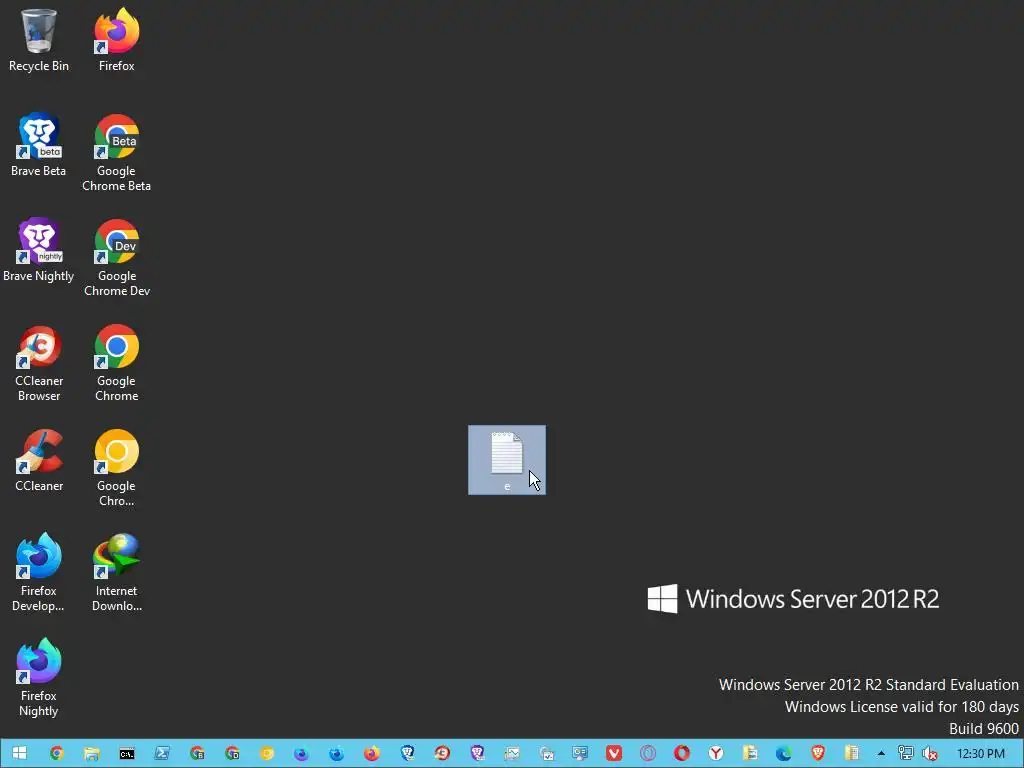Image resolution: width=1024 pixels, height=768 pixels.
Task: Select the CCleaner Browser desktop shortcut
Action: pyautogui.click(x=39, y=362)
